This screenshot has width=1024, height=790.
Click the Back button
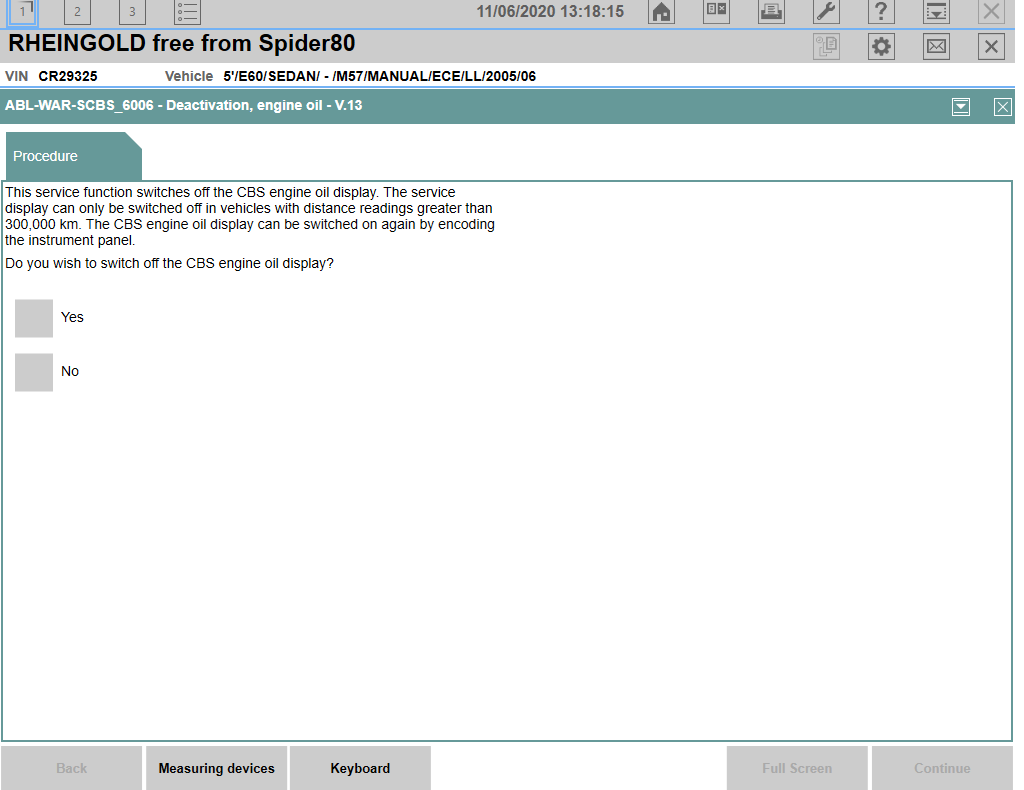pyautogui.click(x=71, y=768)
